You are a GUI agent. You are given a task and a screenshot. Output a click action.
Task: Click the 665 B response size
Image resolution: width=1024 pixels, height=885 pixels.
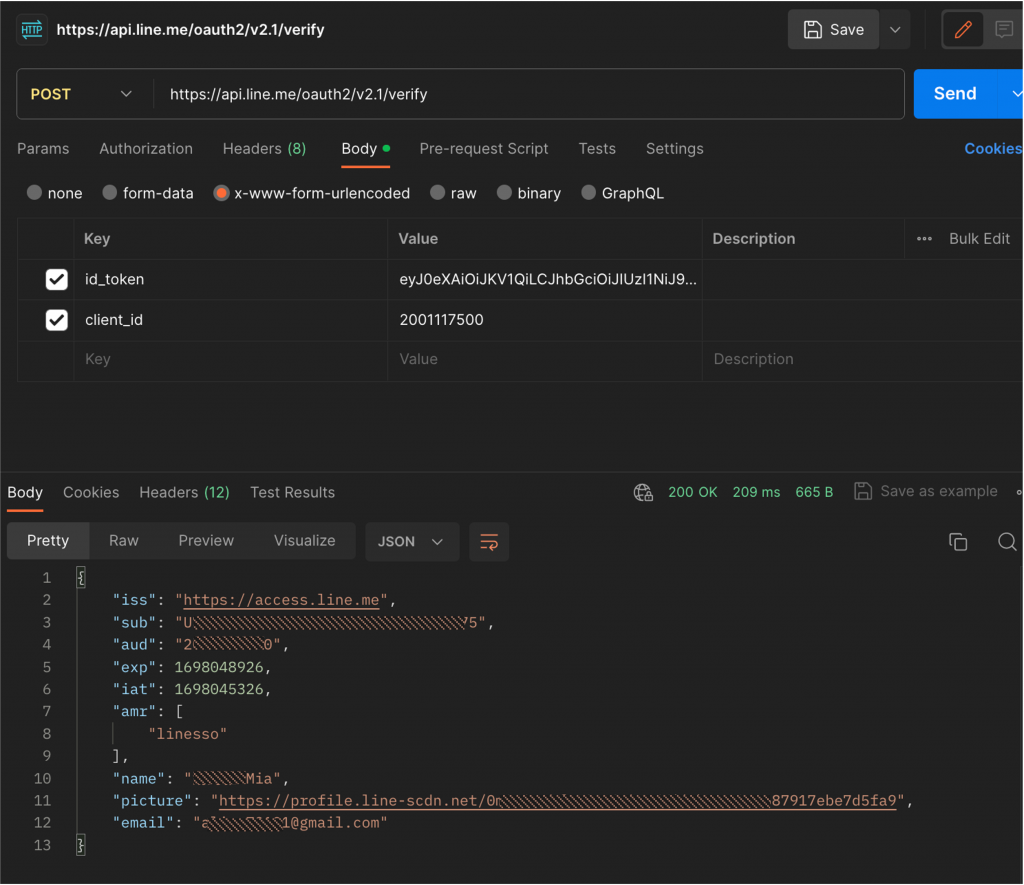(814, 492)
